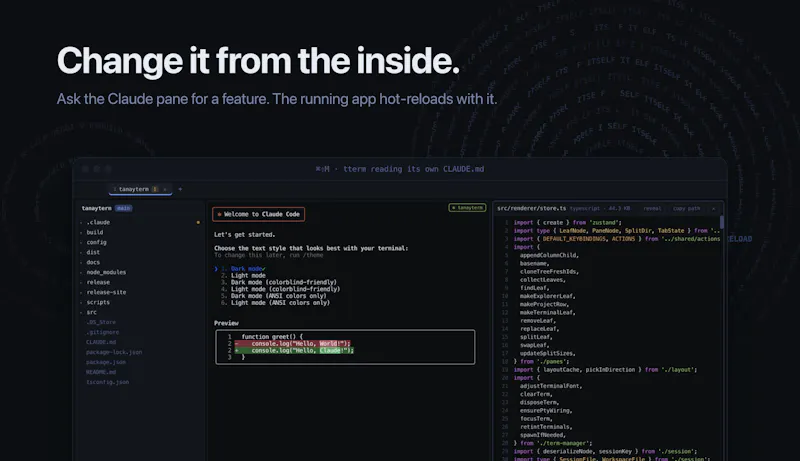Select the src folder row
Viewport: 800px width, 461px height.
140,312
